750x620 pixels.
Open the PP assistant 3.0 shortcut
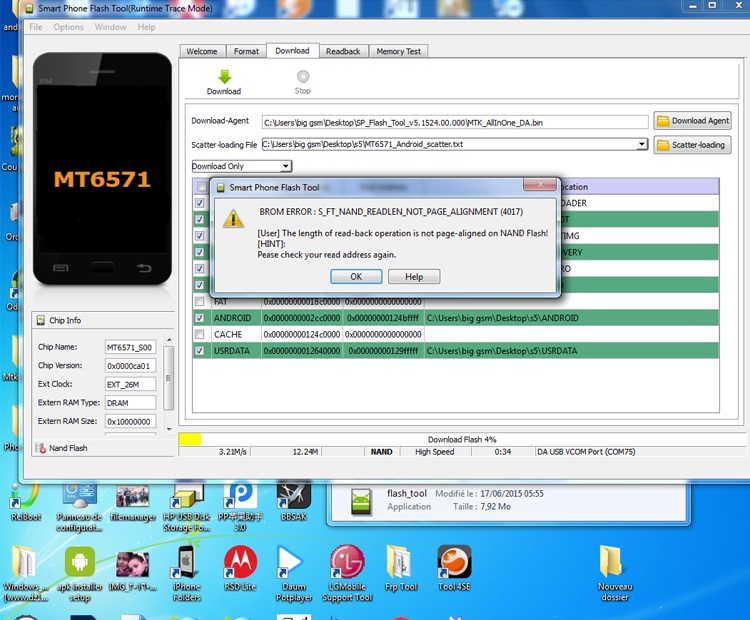[240, 507]
